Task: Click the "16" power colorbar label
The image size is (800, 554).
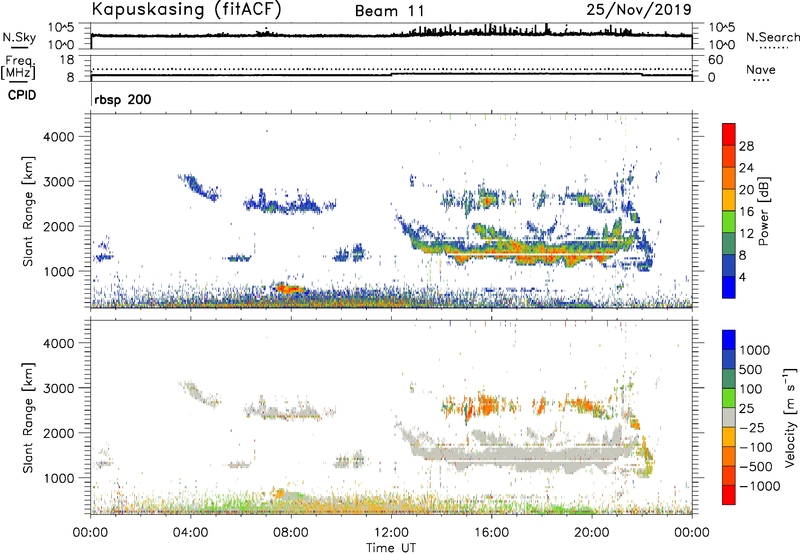Action: [746, 212]
